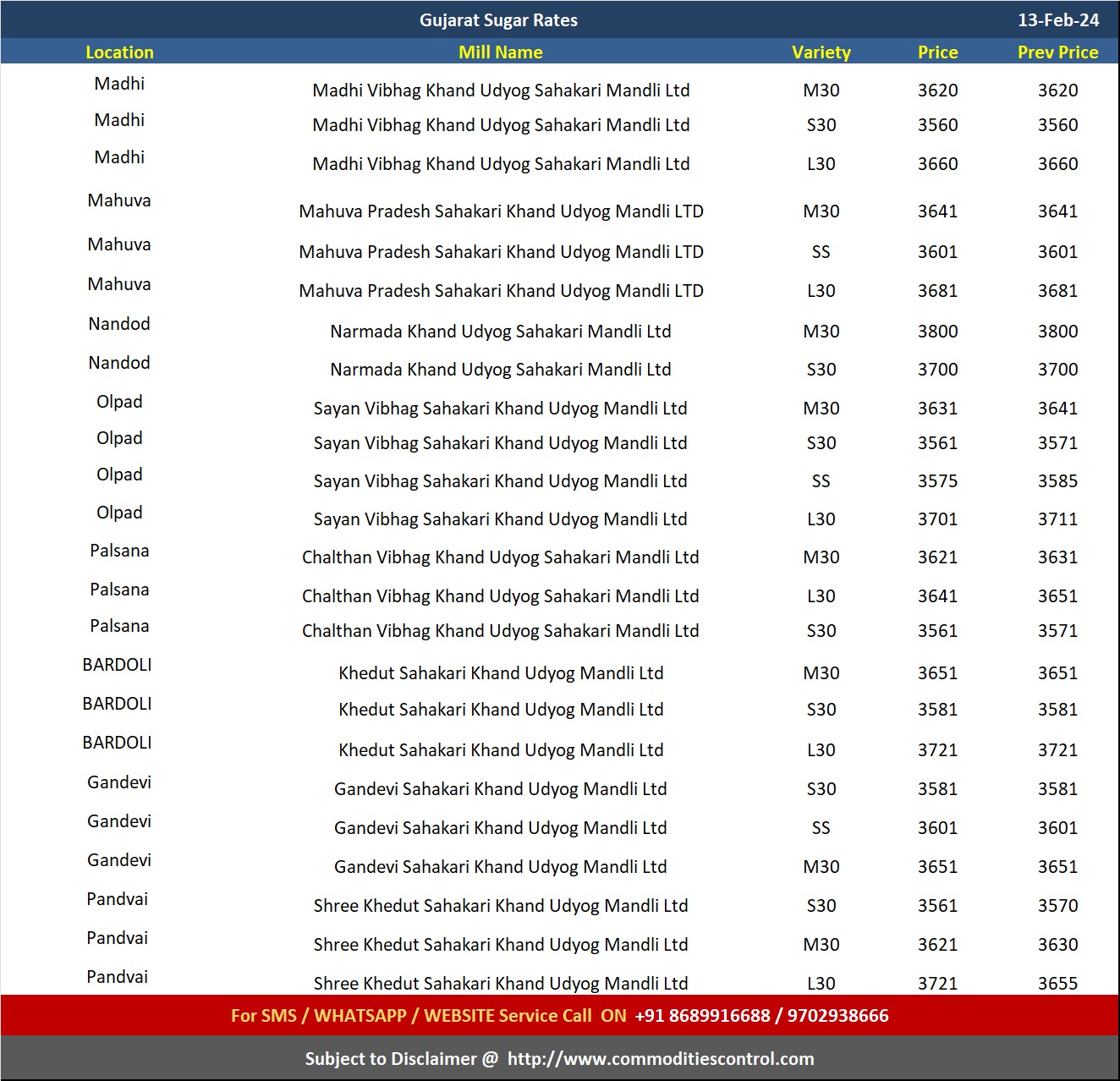Image resolution: width=1120 pixels, height=1081 pixels.
Task: Click 'Sayan Vibhag' mill name in the S30 row
Action: [x=501, y=443]
